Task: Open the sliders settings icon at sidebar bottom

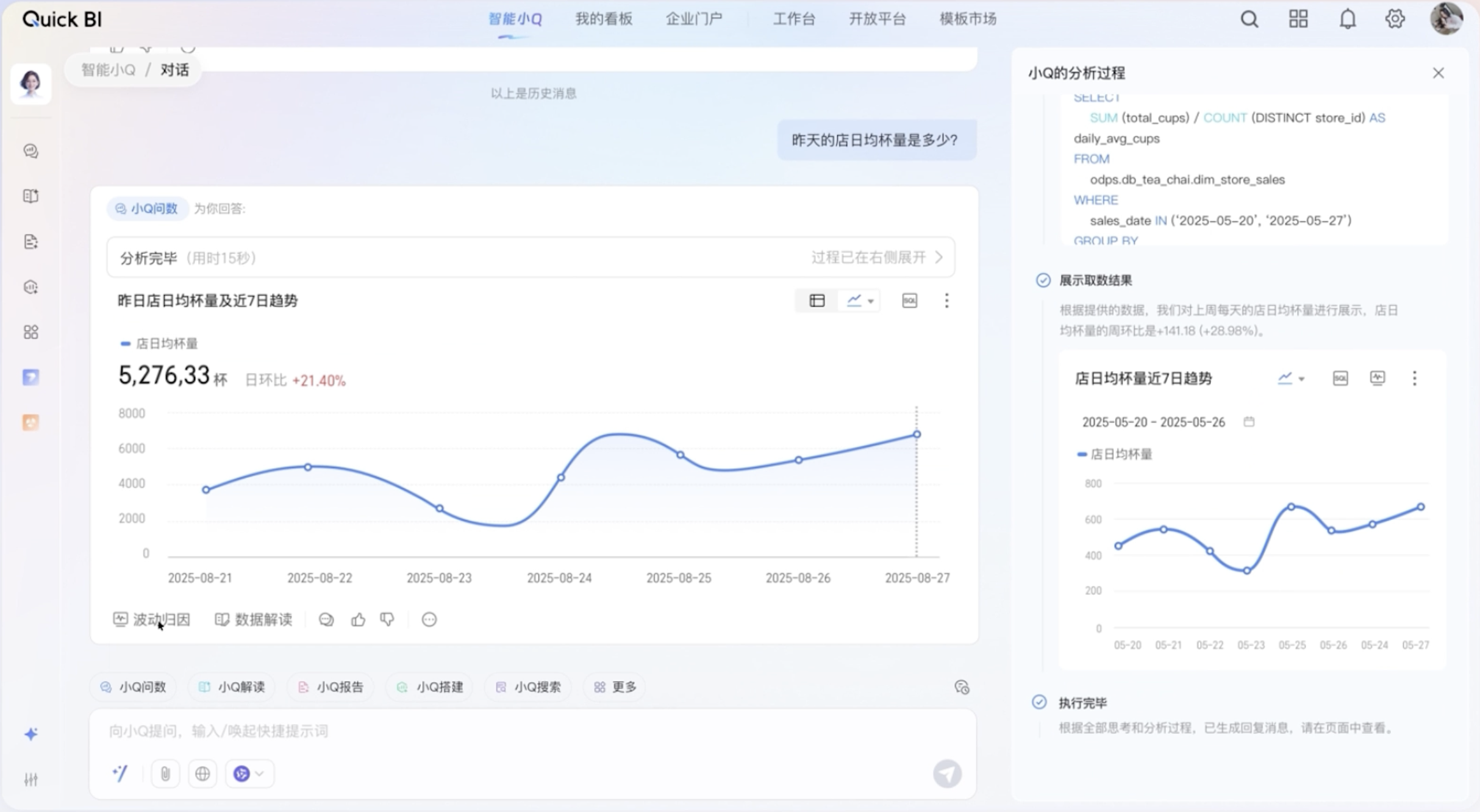Action: point(31,780)
